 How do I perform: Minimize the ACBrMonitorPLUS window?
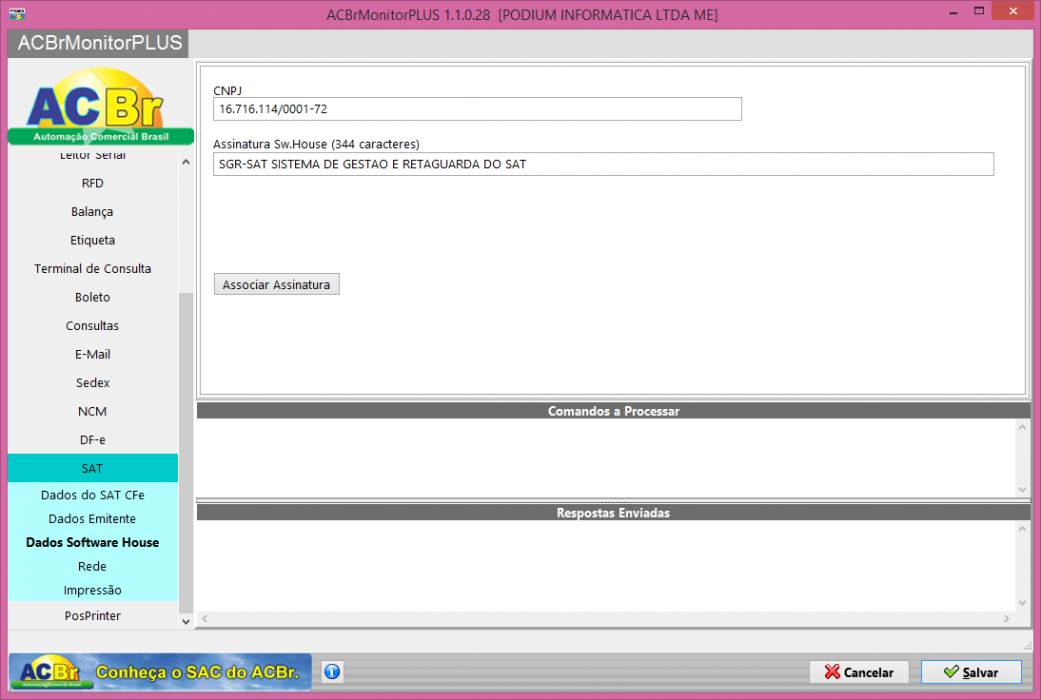(x=953, y=12)
